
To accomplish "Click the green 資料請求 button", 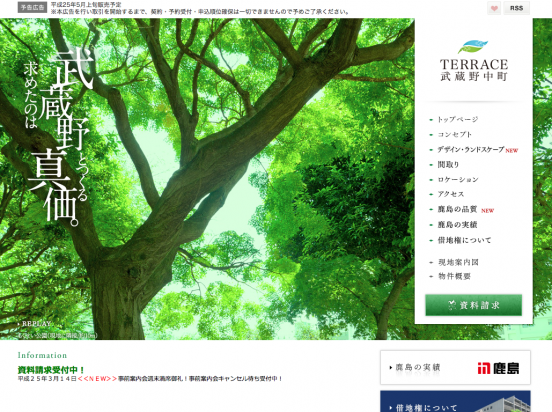I will [x=473, y=305].
